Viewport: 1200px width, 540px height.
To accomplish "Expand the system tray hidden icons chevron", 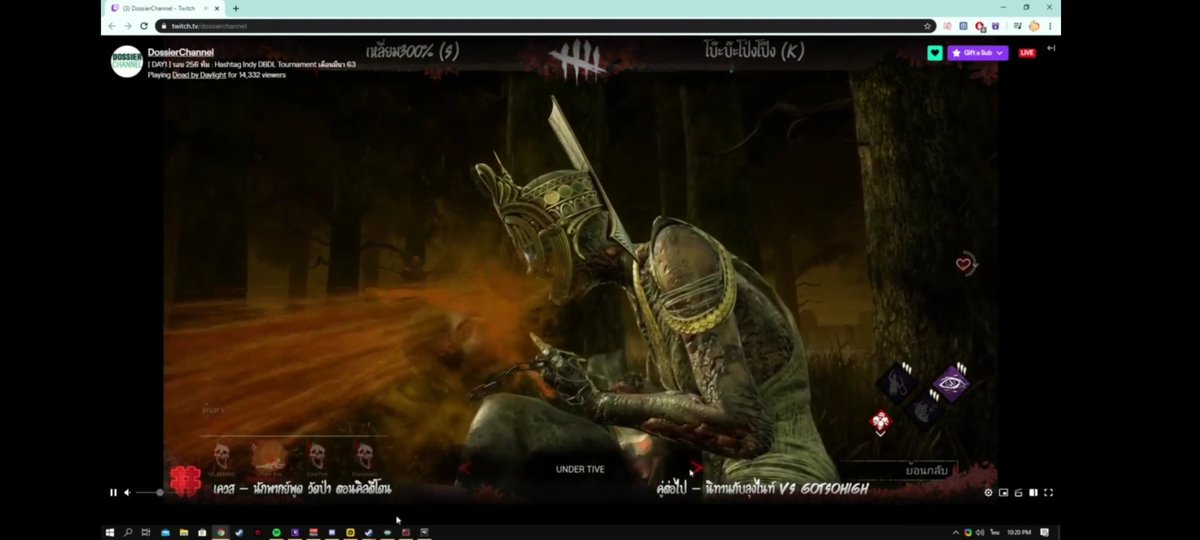I will tap(956, 532).
